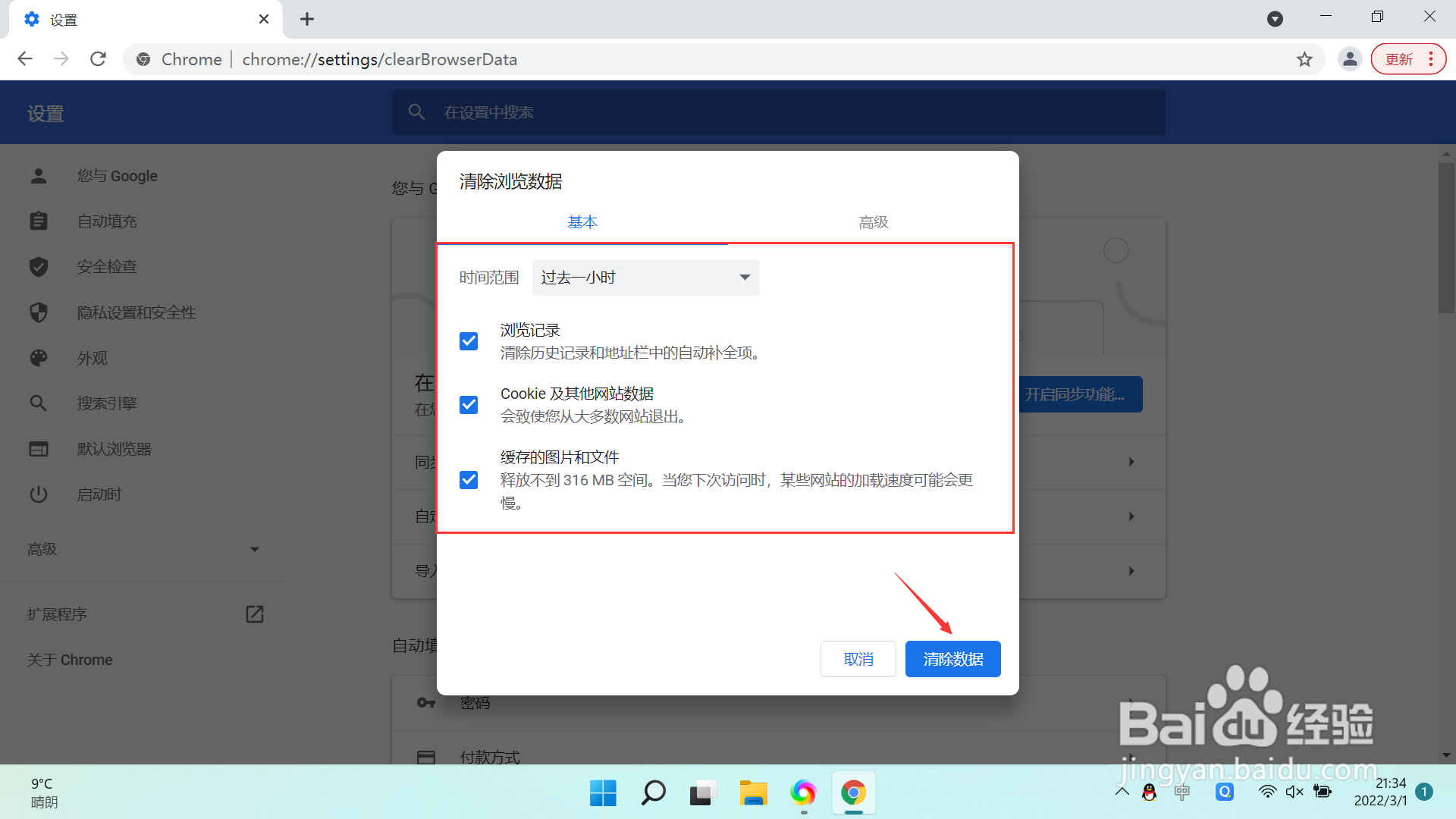Click the taskbar search magnifier icon

[x=653, y=793]
